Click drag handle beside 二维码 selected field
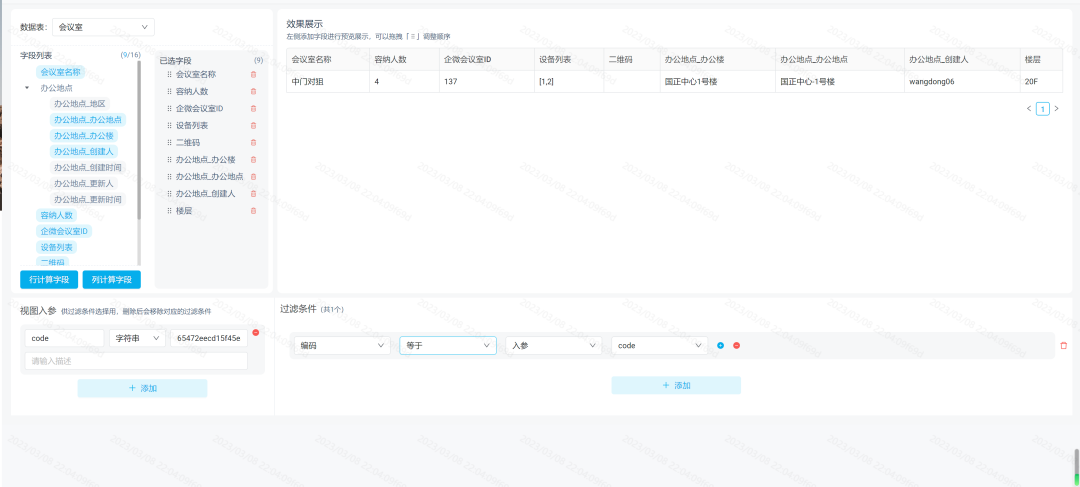 (x=169, y=143)
